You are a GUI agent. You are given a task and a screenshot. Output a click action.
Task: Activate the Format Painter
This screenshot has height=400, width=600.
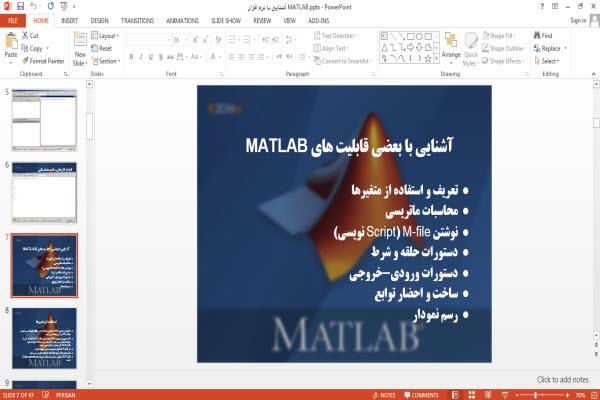pos(43,61)
